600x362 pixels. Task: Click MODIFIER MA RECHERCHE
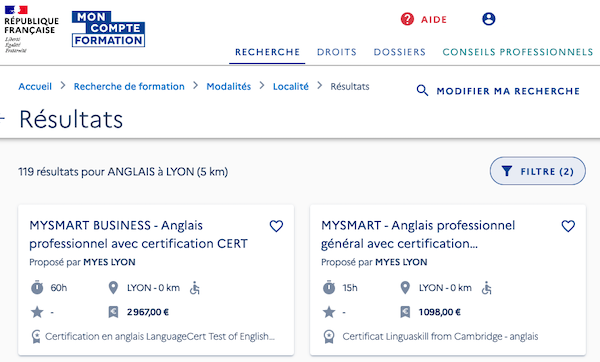[x=508, y=91]
